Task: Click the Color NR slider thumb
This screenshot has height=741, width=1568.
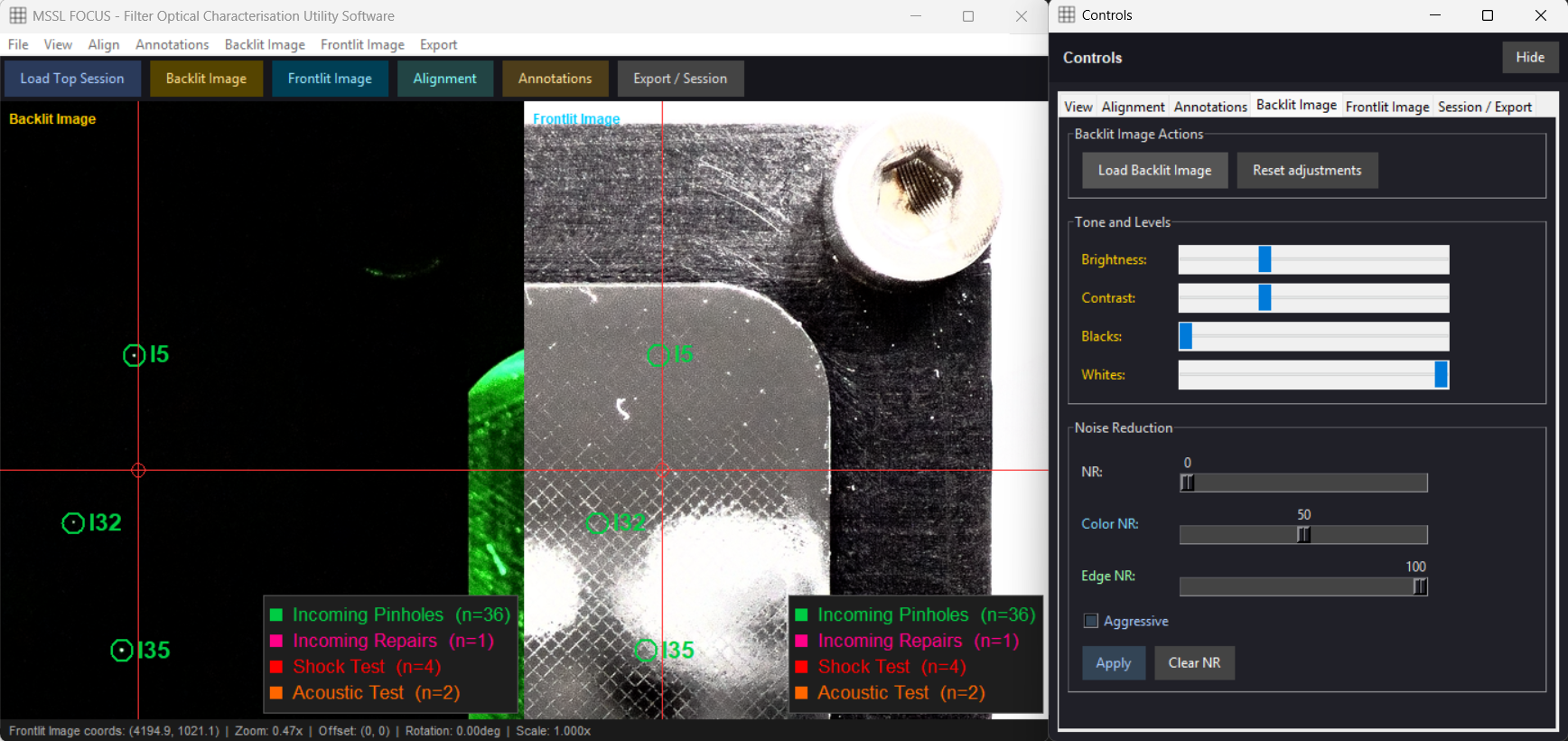Action: tap(1303, 534)
